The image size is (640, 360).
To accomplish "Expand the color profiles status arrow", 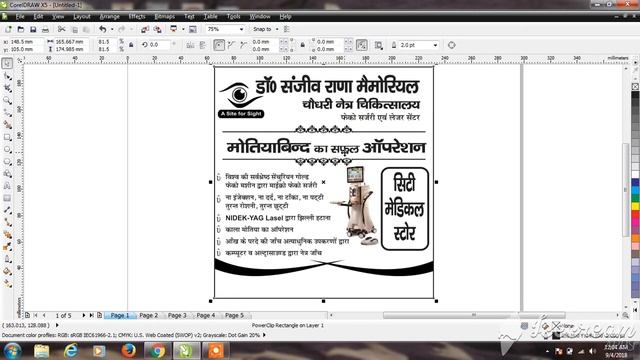I will point(264,335).
